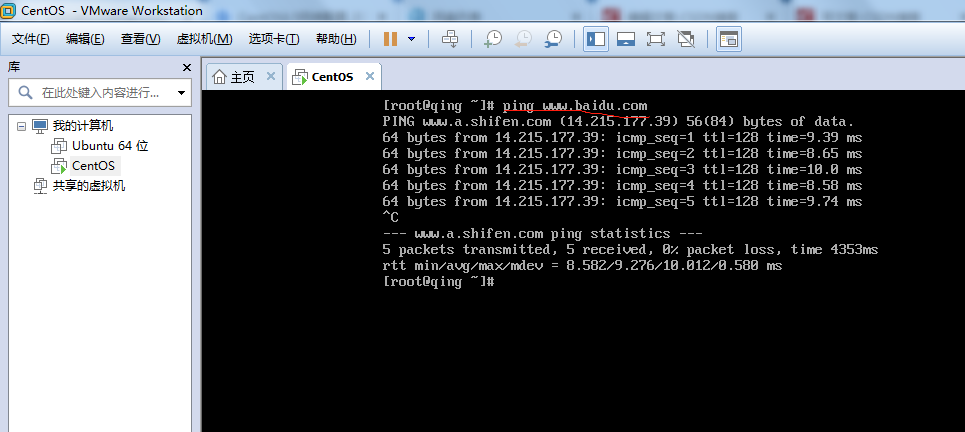Open the 查看(V) menu
The width and height of the screenshot is (965, 432).
point(140,39)
